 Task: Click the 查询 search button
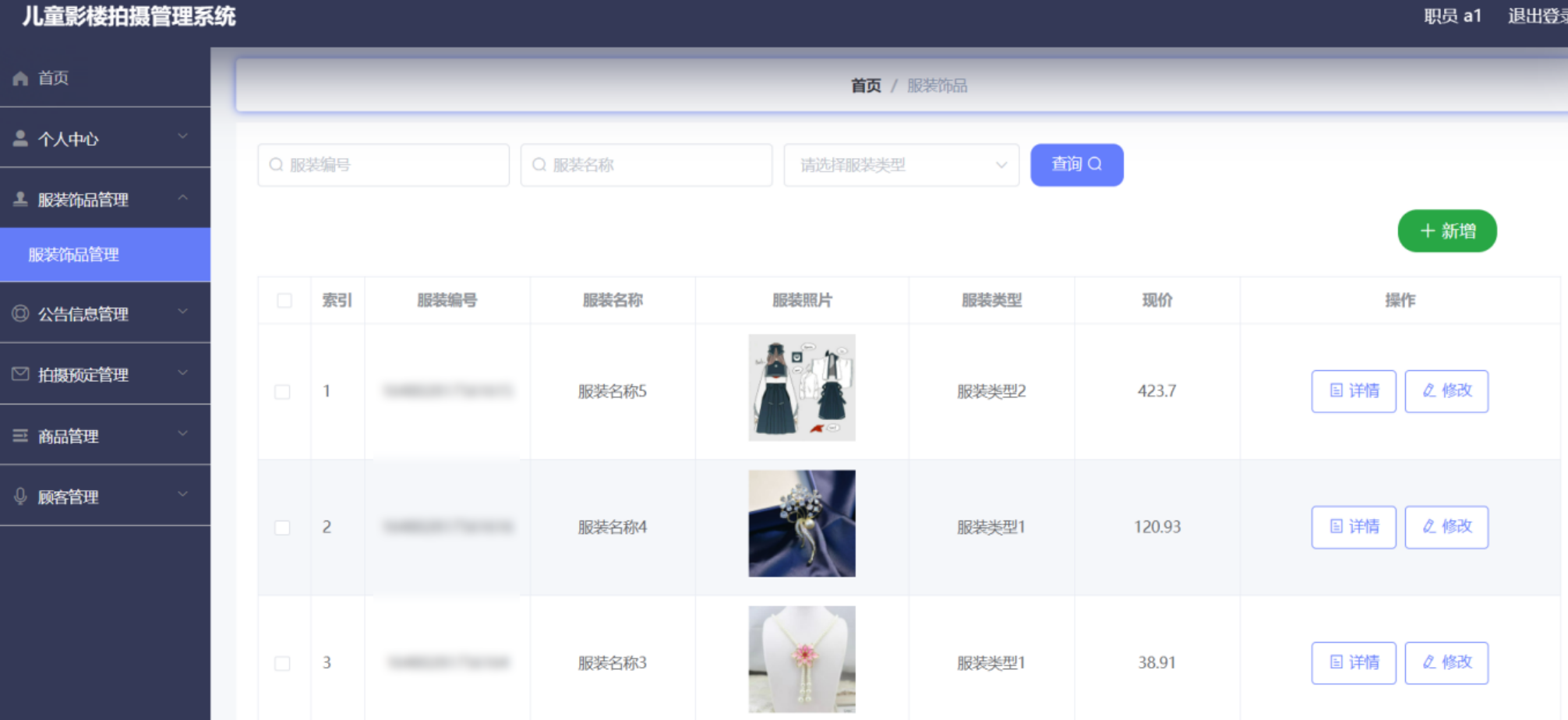pyautogui.click(x=1077, y=164)
